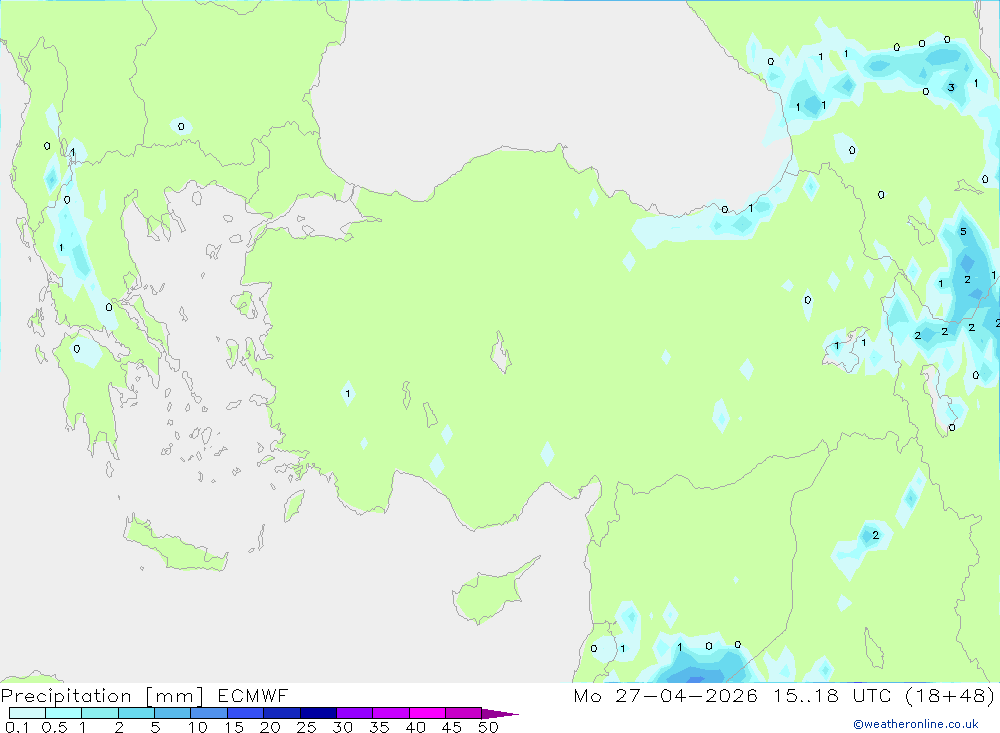The width and height of the screenshot is (1000, 733).
Task: Click the legend tick label '50'
Action: coord(488,727)
